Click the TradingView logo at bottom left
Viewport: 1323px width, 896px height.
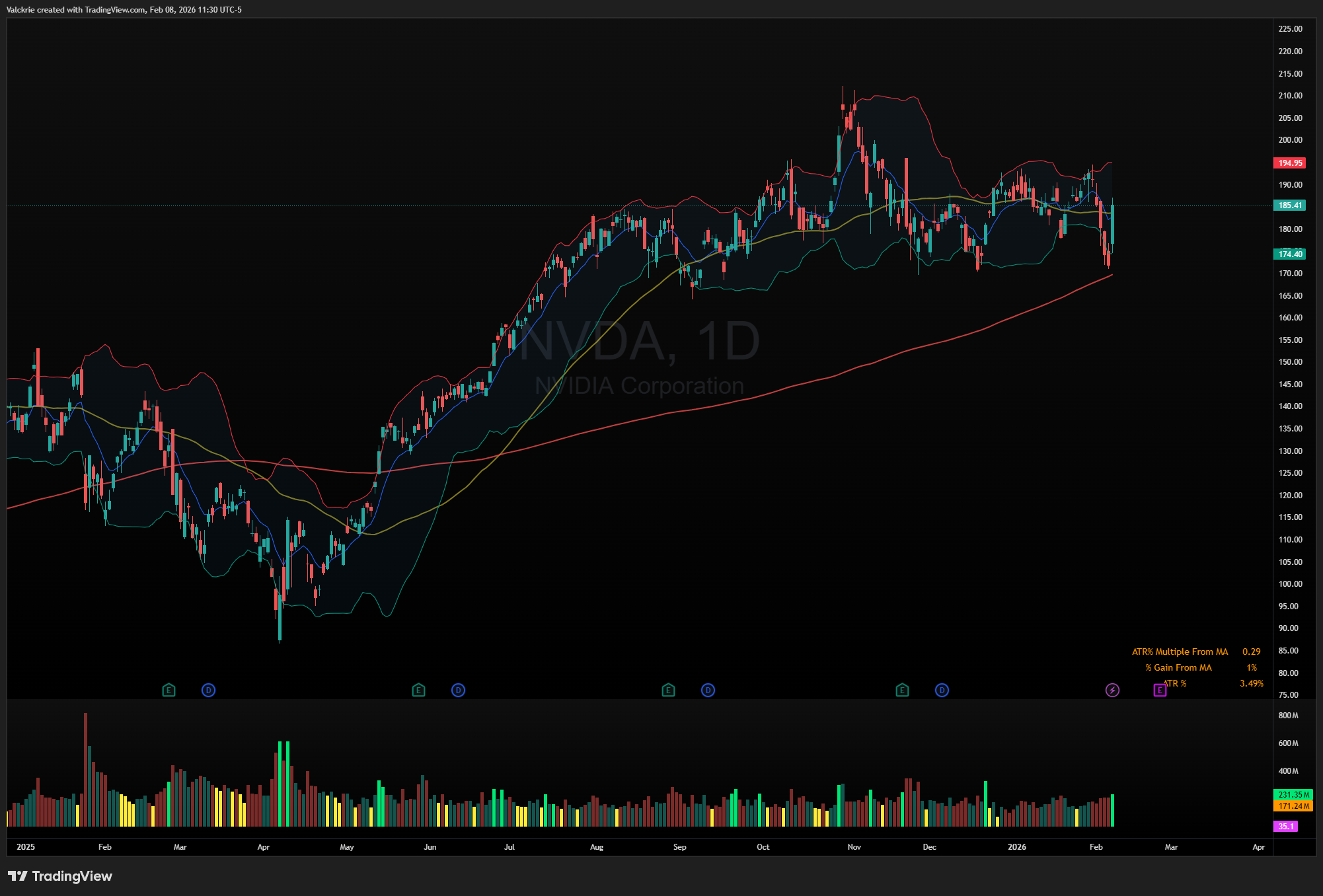pyautogui.click(x=60, y=876)
